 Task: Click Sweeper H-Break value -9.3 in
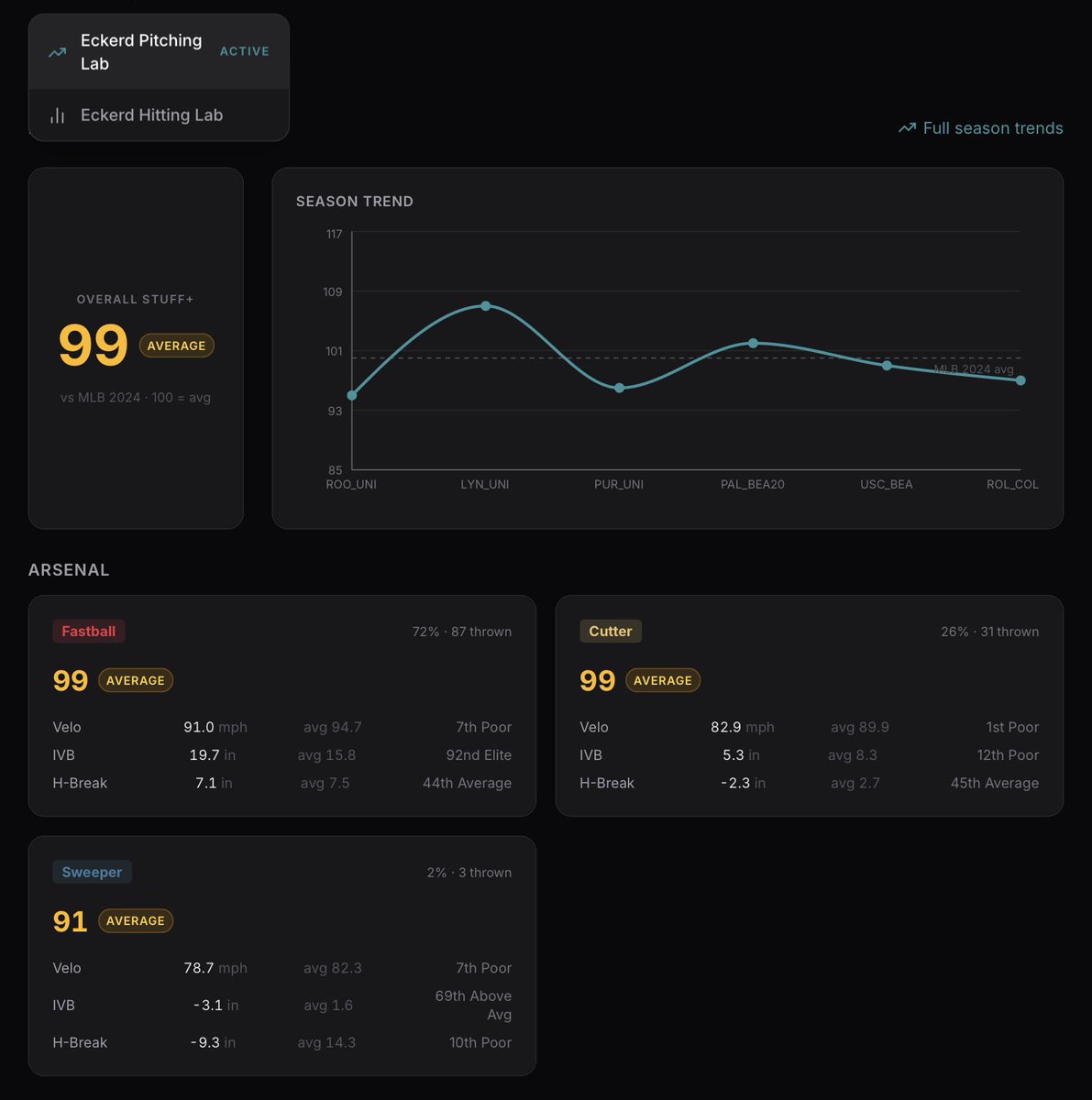click(x=213, y=1043)
